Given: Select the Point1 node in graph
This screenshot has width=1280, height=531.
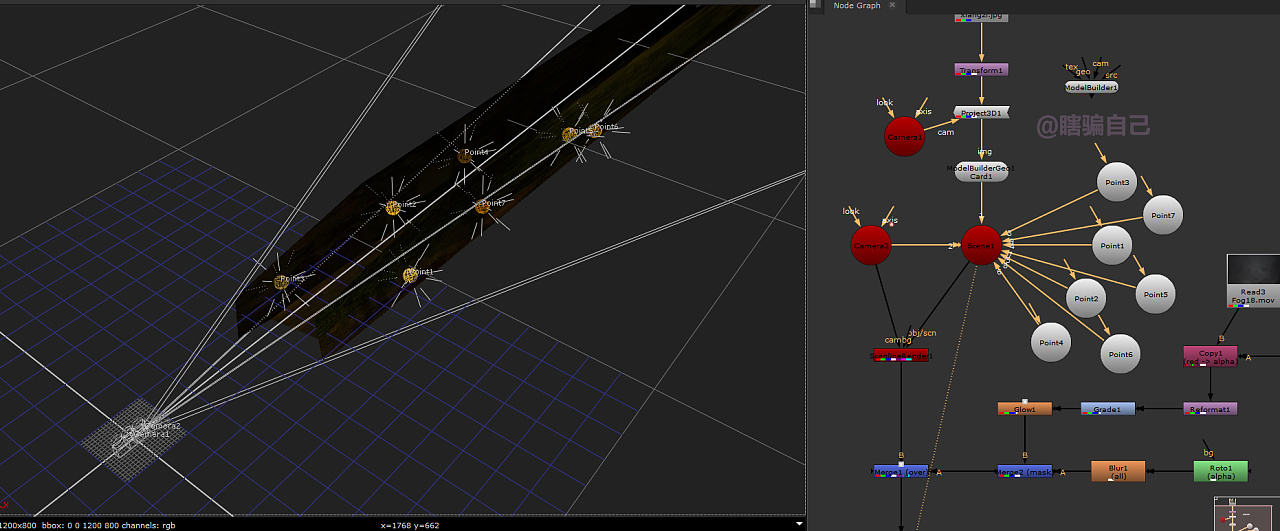Looking at the screenshot, I should pyautogui.click(x=1112, y=245).
